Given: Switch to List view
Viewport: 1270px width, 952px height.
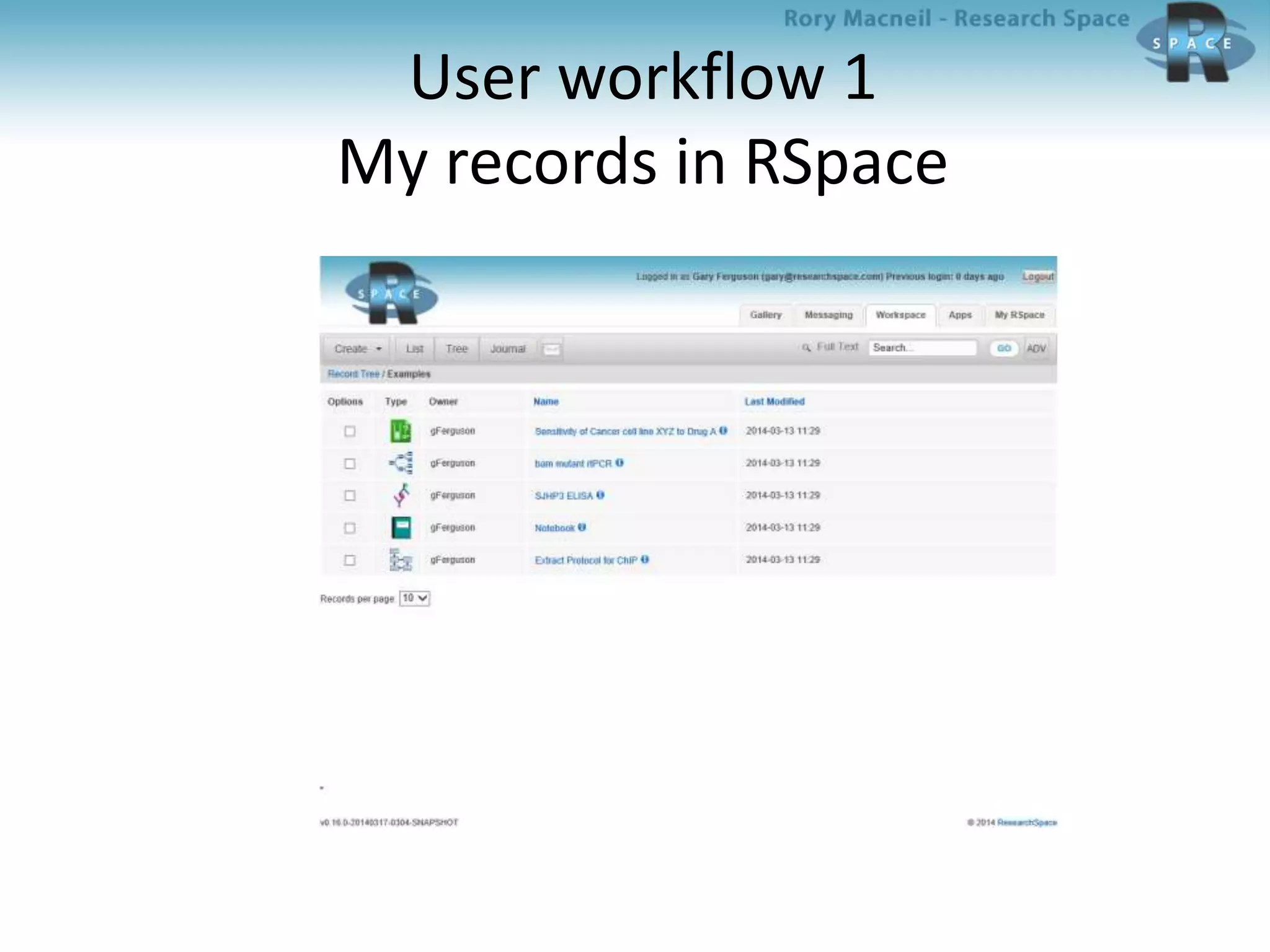Looking at the screenshot, I should (414, 349).
